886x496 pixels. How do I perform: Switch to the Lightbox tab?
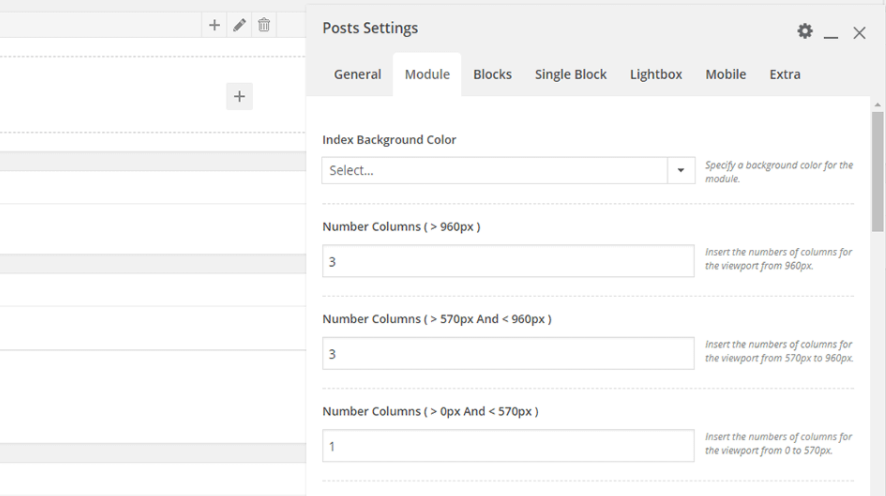(x=656, y=74)
